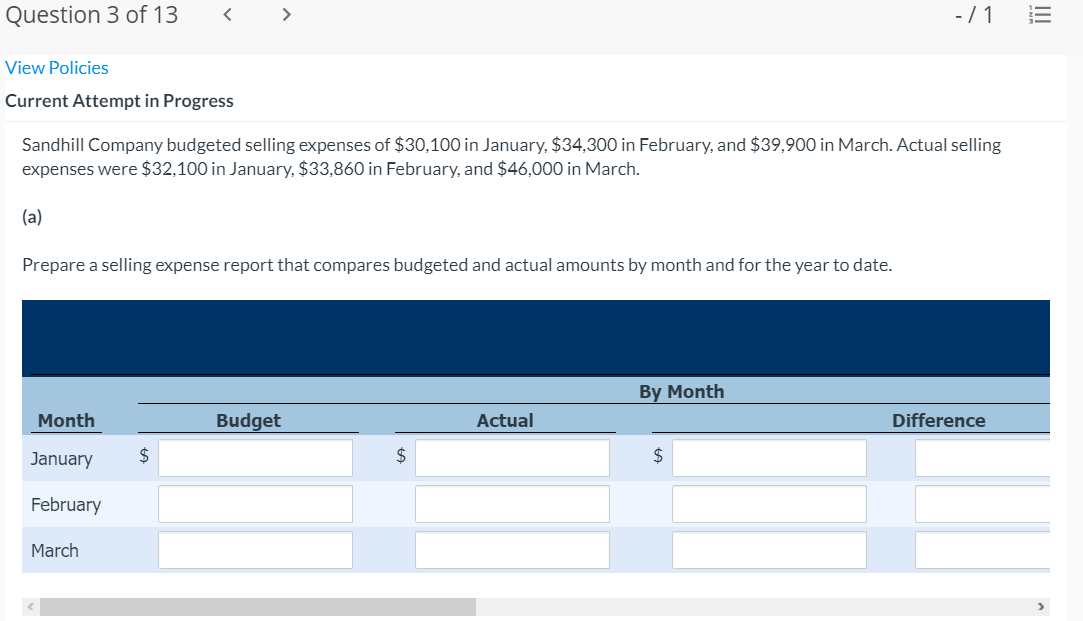Click the January Budget input field

click(x=256, y=458)
